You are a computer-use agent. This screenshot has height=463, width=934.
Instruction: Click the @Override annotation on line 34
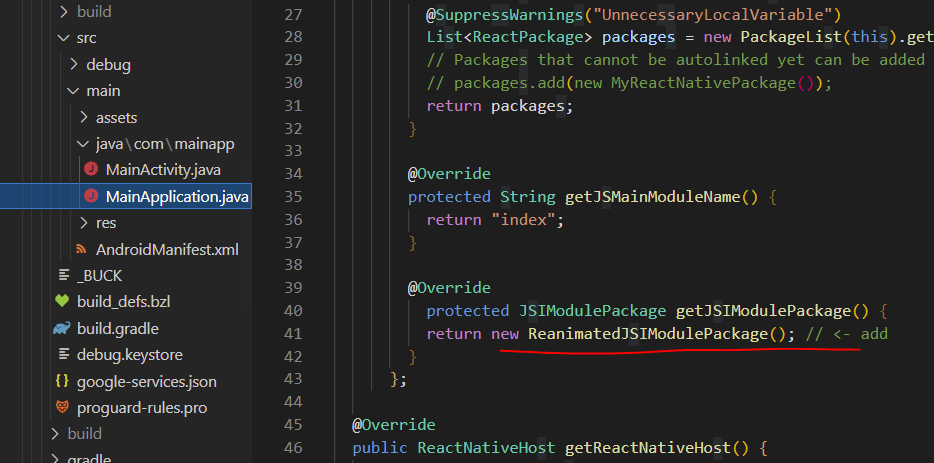pos(449,174)
